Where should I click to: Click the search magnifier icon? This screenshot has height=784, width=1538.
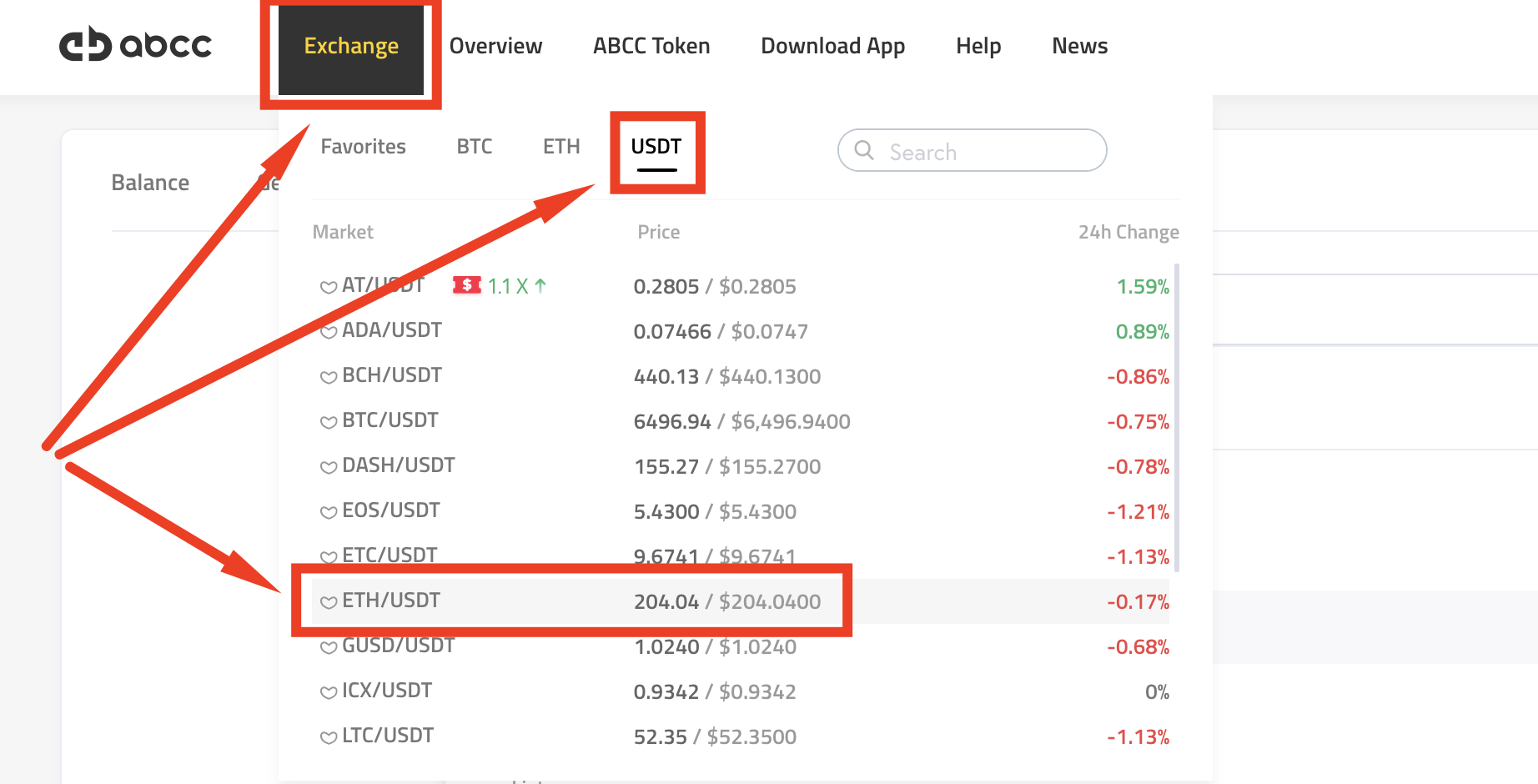click(864, 151)
